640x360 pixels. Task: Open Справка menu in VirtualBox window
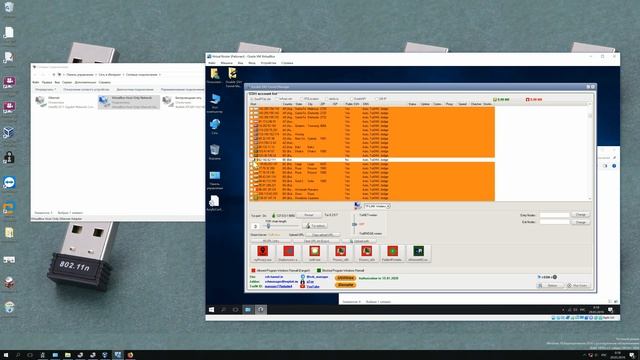coord(287,63)
